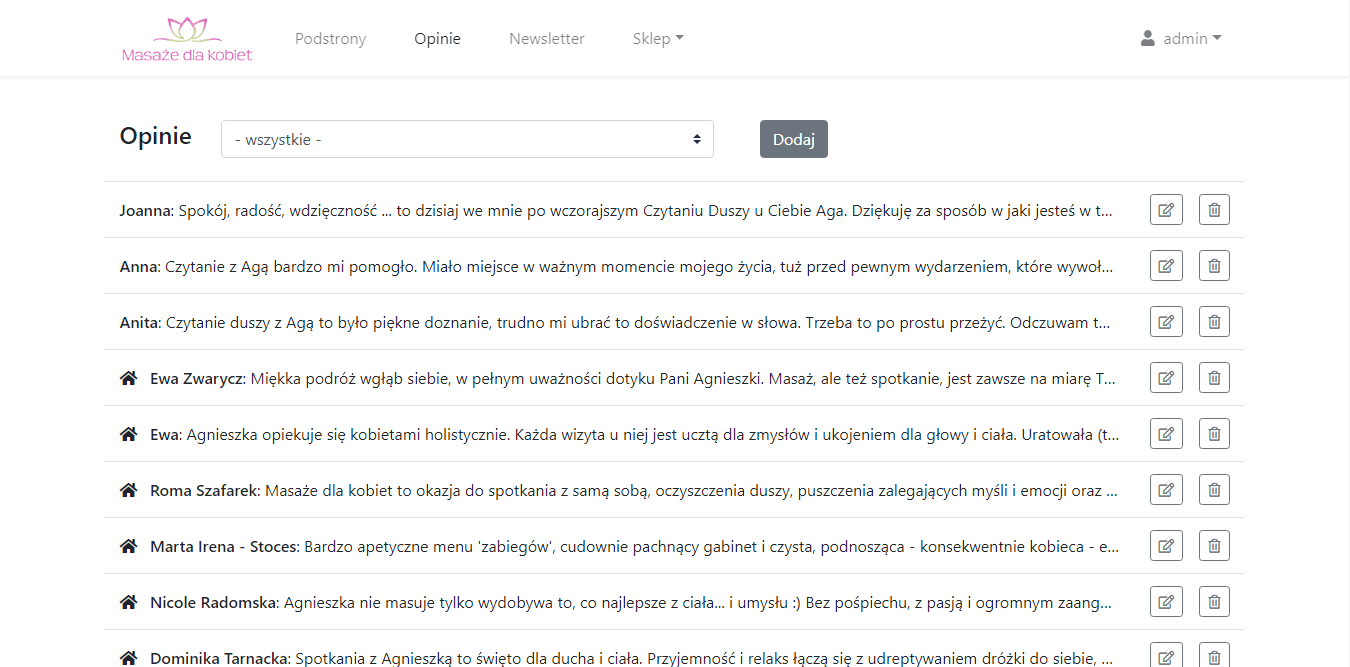The width and height of the screenshot is (1350, 667).
Task: Click the Masaże dla kobiet logo
Action: [186, 38]
